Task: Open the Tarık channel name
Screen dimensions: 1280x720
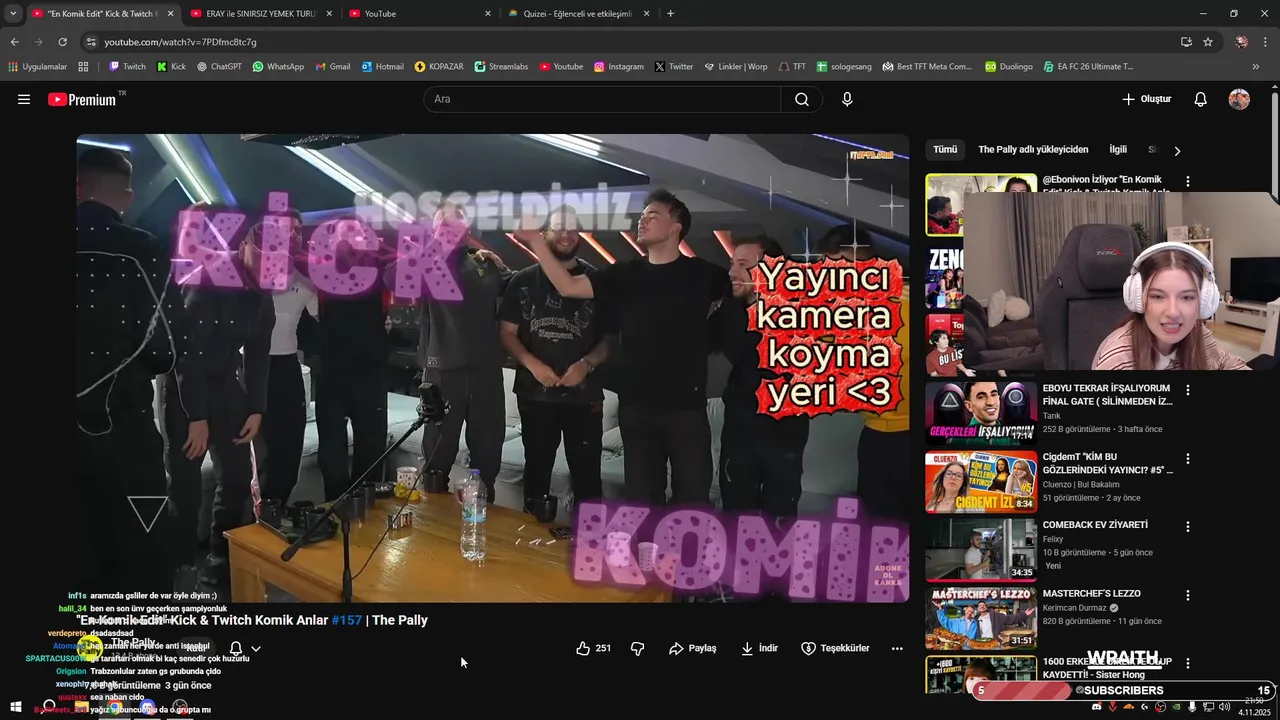Action: (1051, 416)
